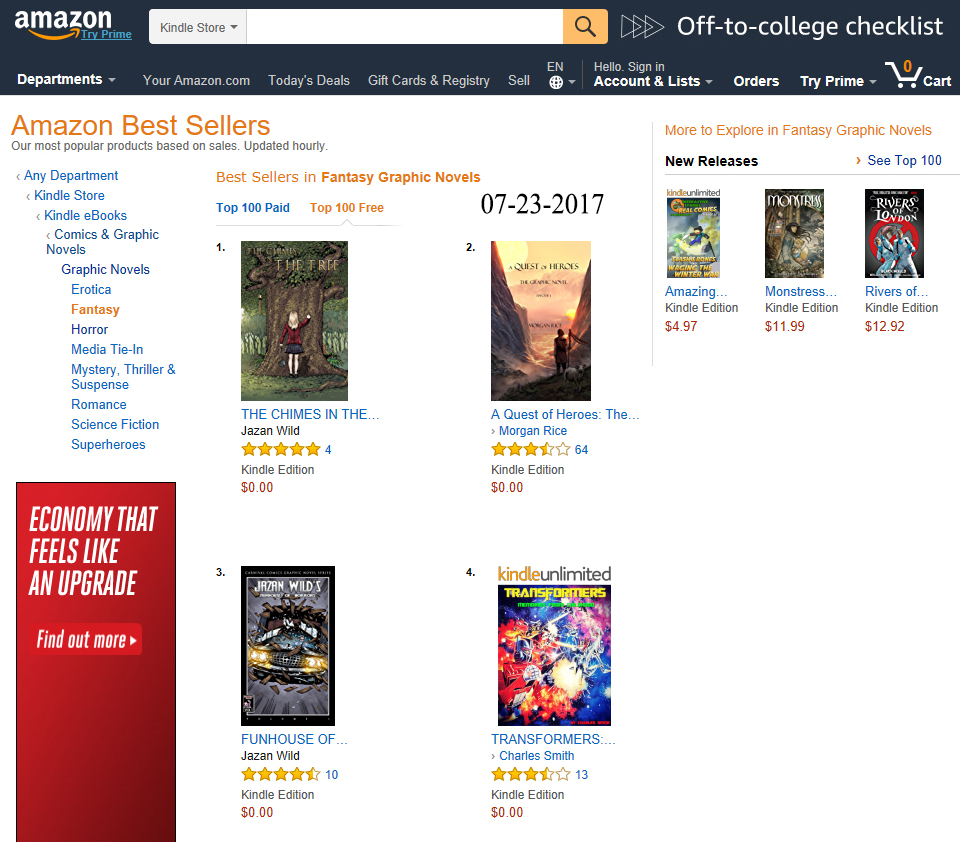This screenshot has height=842, width=960.
Task: Select the Horror category in the sidebar
Action: click(89, 329)
